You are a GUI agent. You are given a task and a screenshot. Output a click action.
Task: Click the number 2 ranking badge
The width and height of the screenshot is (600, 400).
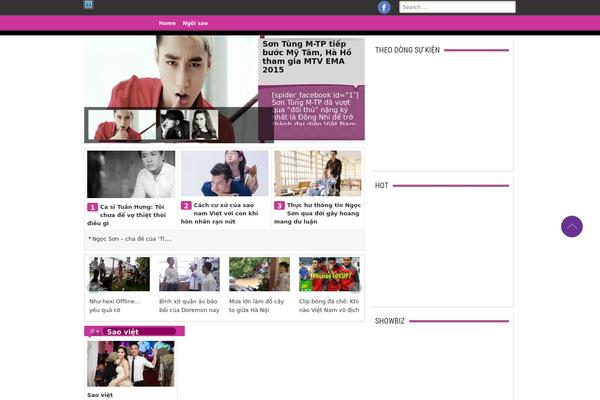pos(186,206)
